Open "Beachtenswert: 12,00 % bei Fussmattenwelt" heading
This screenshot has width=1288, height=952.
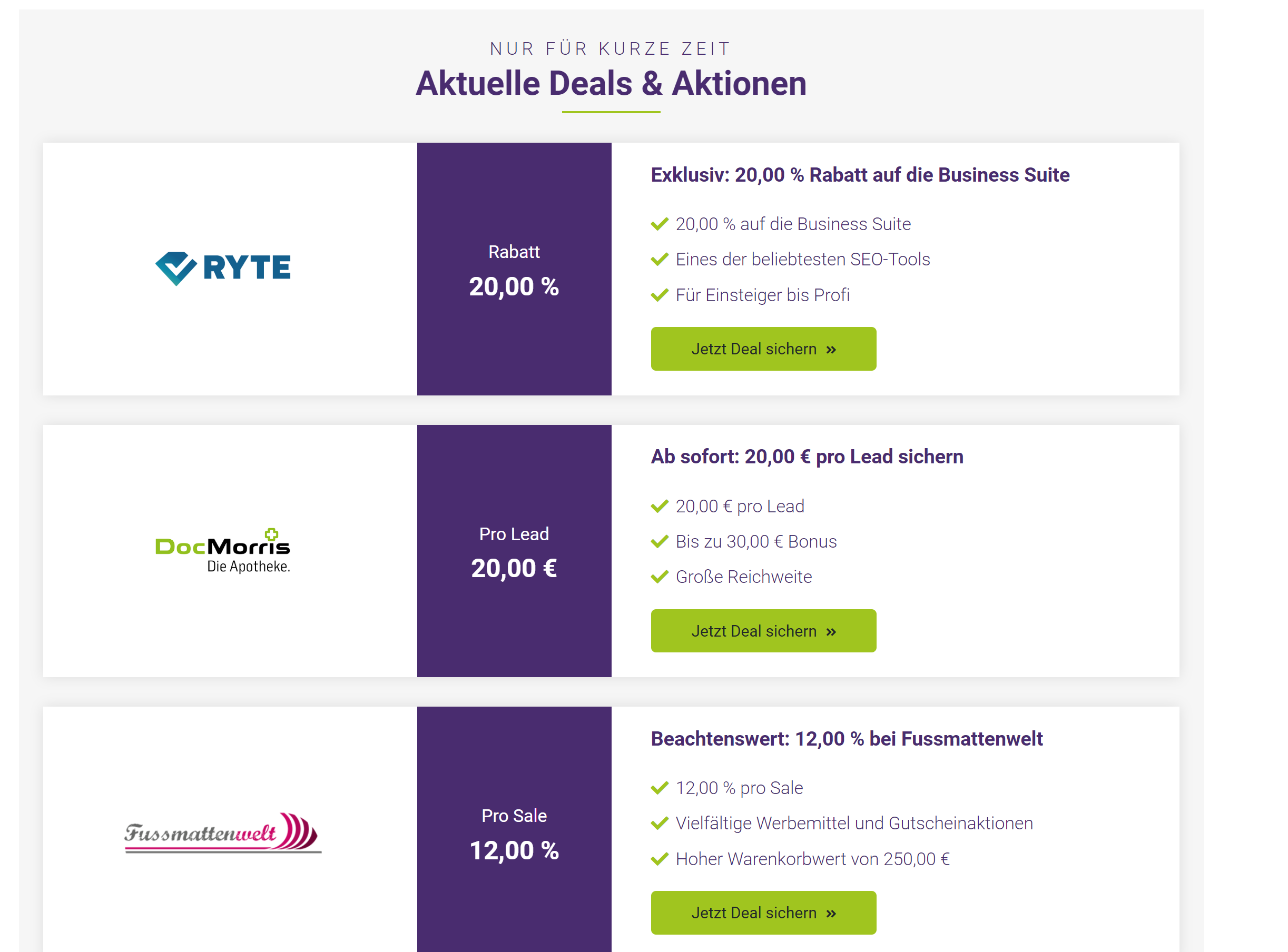pyautogui.click(x=847, y=739)
